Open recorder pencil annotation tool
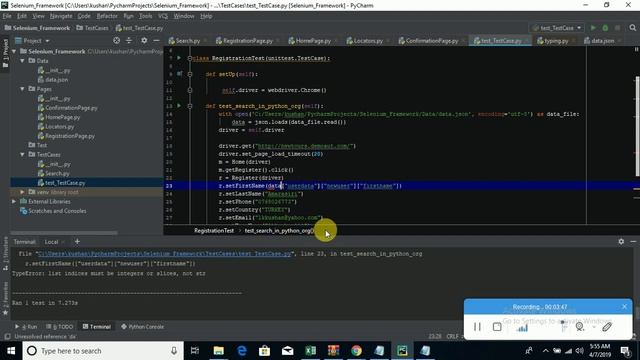The height and width of the screenshot is (360, 640). (x=607, y=327)
